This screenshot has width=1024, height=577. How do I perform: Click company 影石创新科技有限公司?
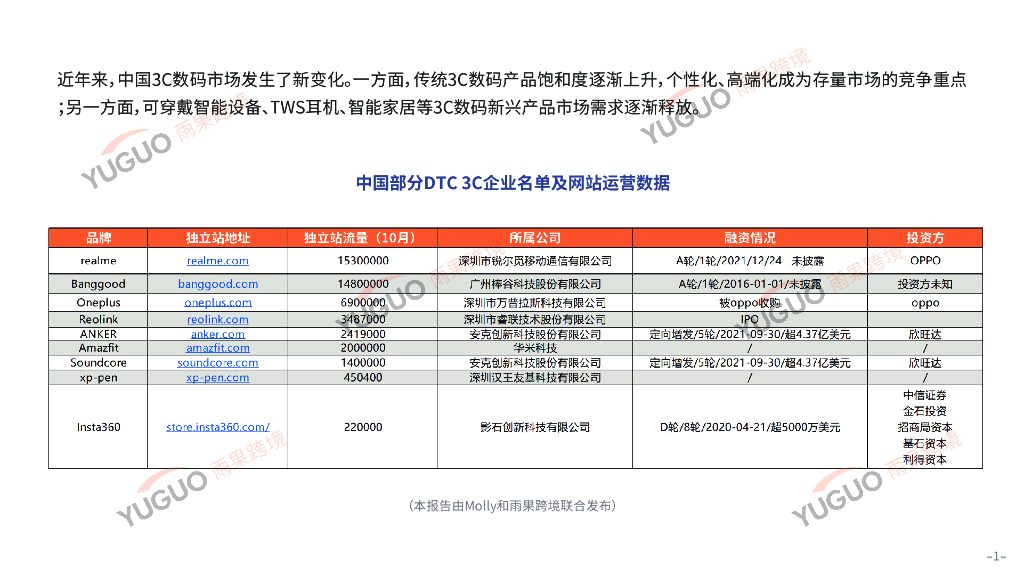(535, 427)
